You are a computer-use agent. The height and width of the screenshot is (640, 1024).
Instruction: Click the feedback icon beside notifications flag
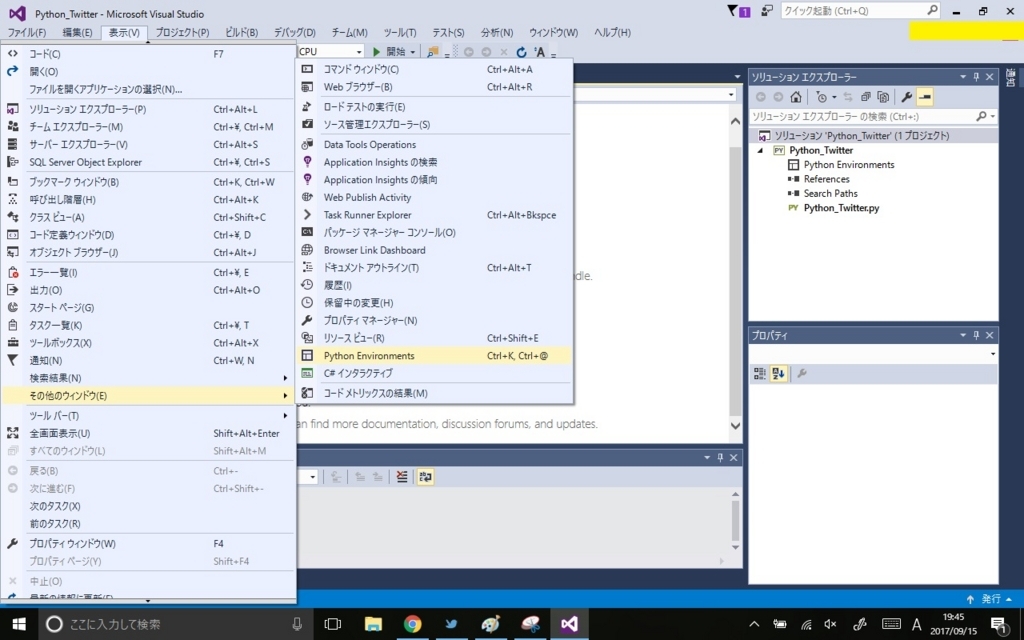tap(767, 10)
